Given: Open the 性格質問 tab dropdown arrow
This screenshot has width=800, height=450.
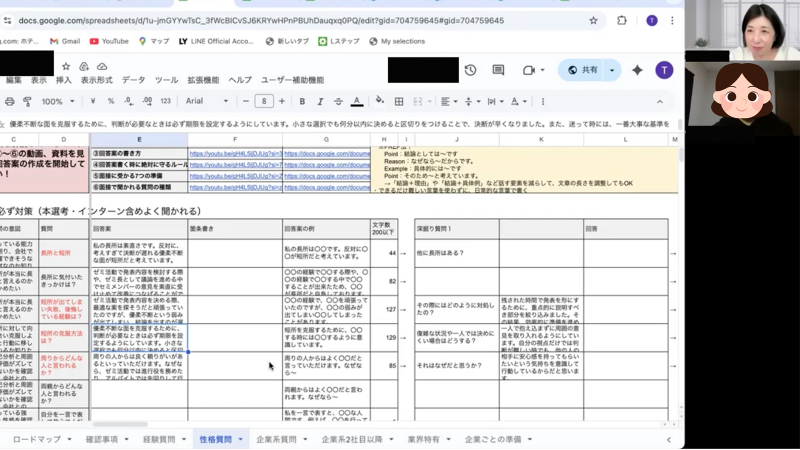Looking at the screenshot, I should (x=240, y=439).
